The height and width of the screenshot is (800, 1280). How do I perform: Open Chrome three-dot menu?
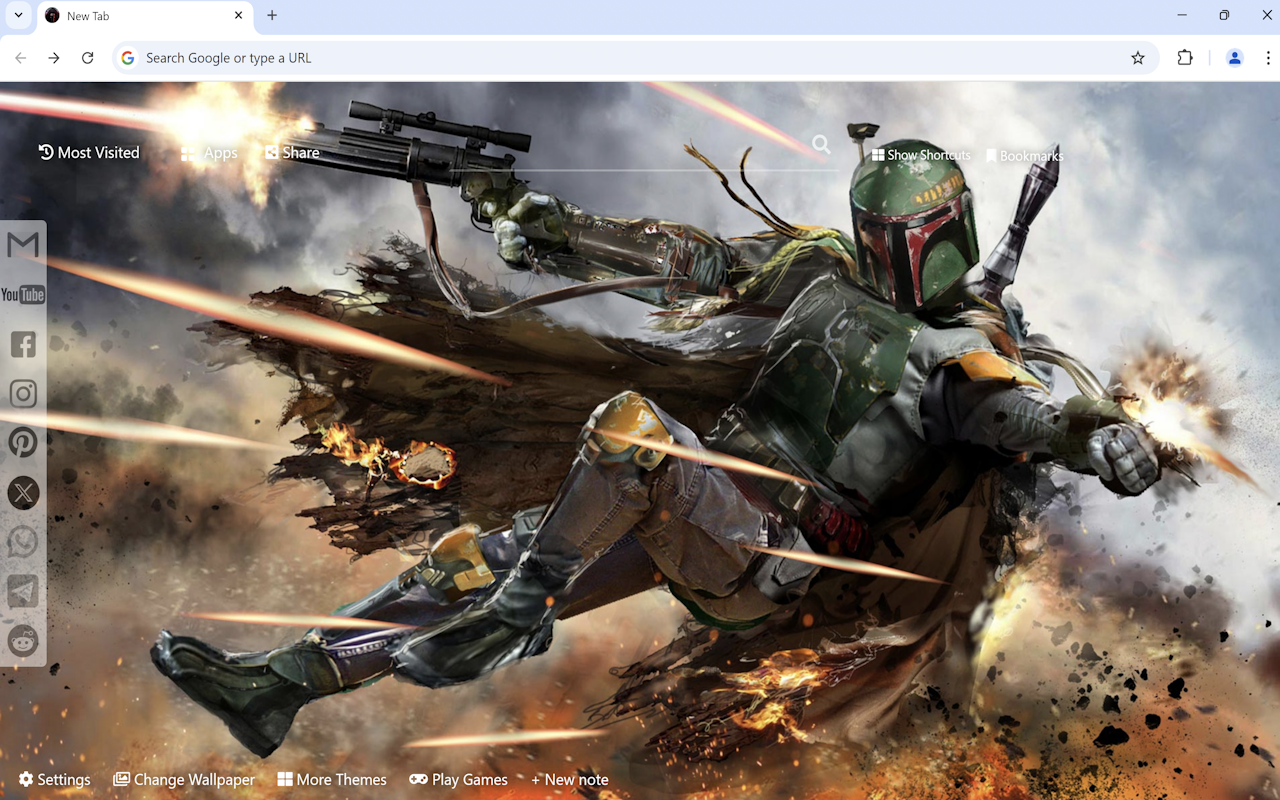coord(1267,58)
